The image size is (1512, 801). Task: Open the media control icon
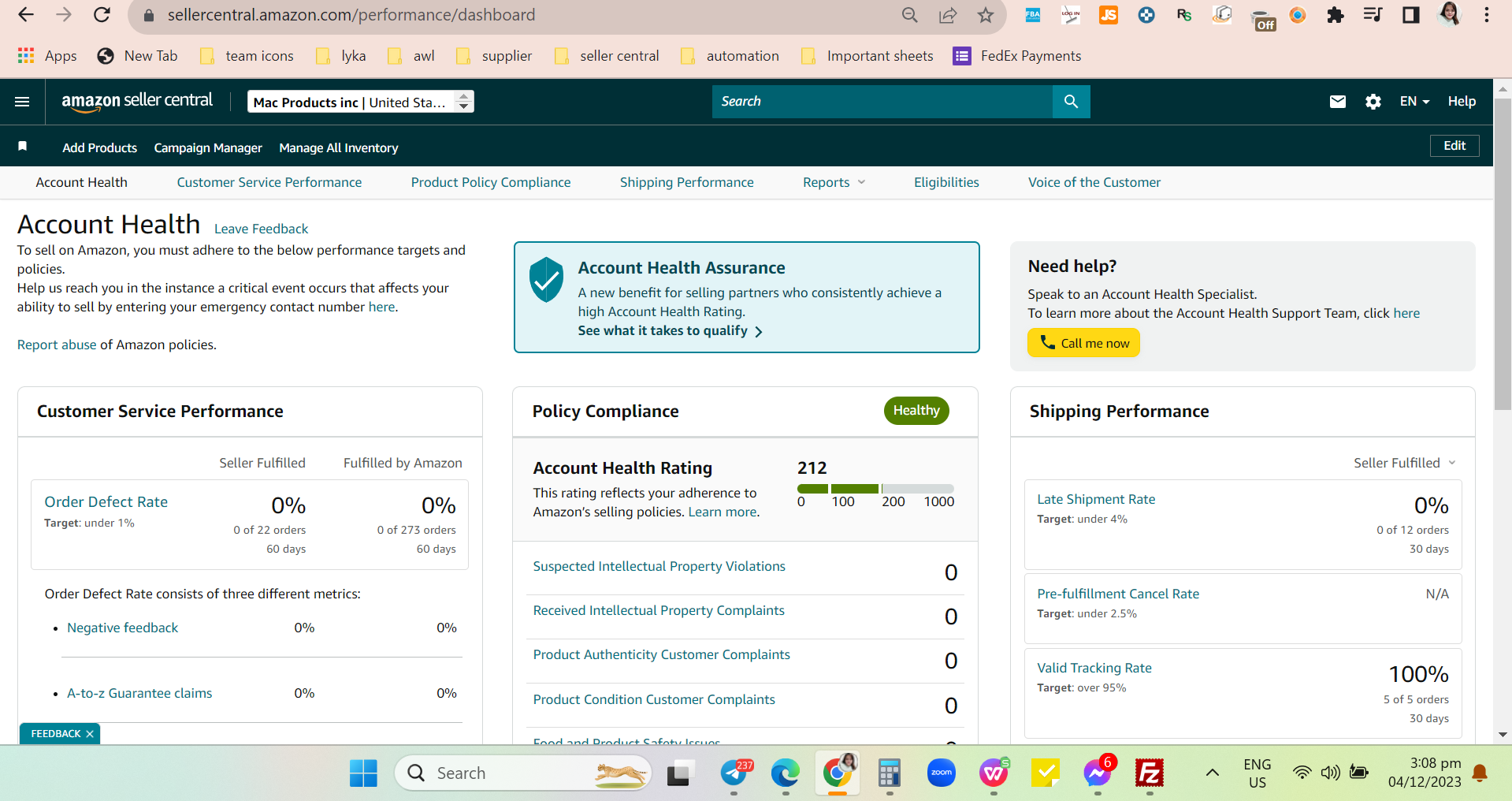[1373, 15]
